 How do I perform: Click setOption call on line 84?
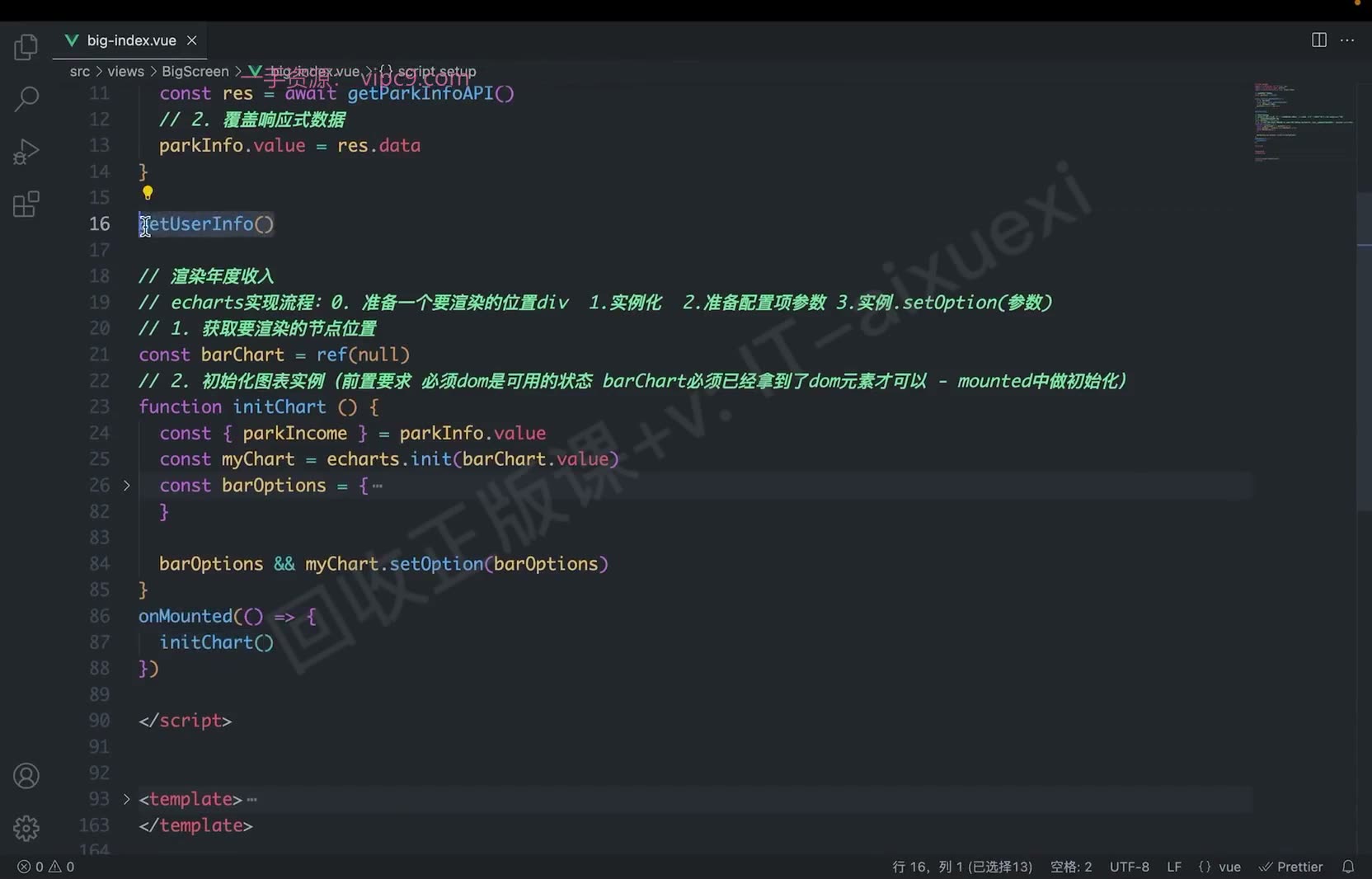[x=436, y=564]
